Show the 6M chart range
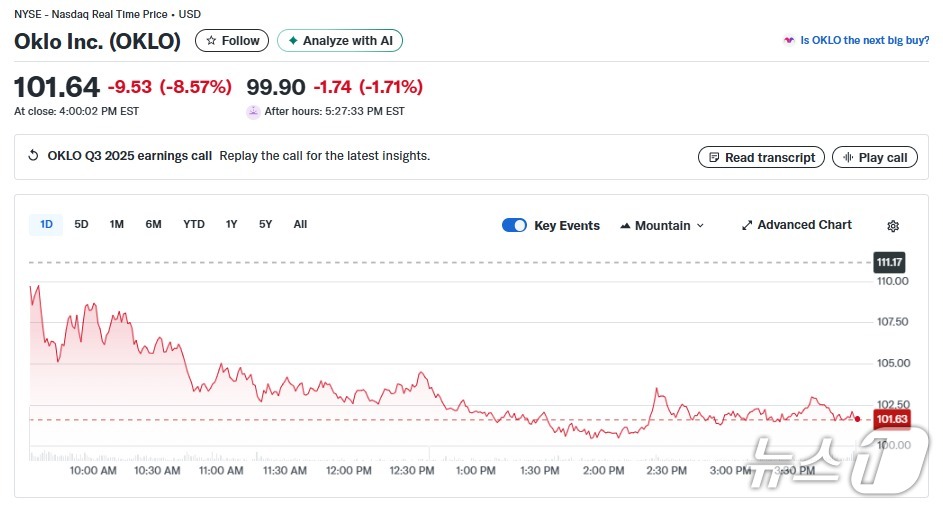The width and height of the screenshot is (943, 508). pos(153,224)
